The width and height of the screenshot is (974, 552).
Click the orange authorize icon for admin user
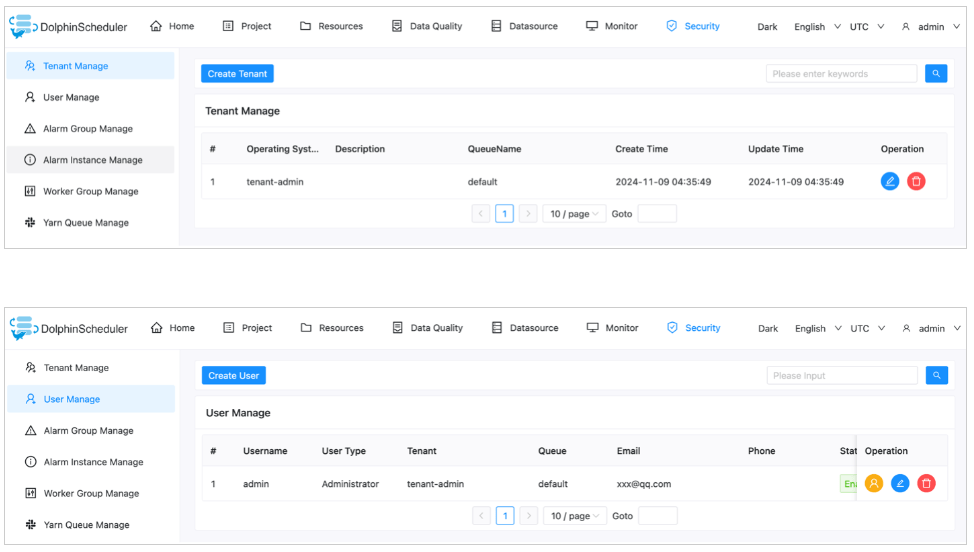tap(874, 484)
